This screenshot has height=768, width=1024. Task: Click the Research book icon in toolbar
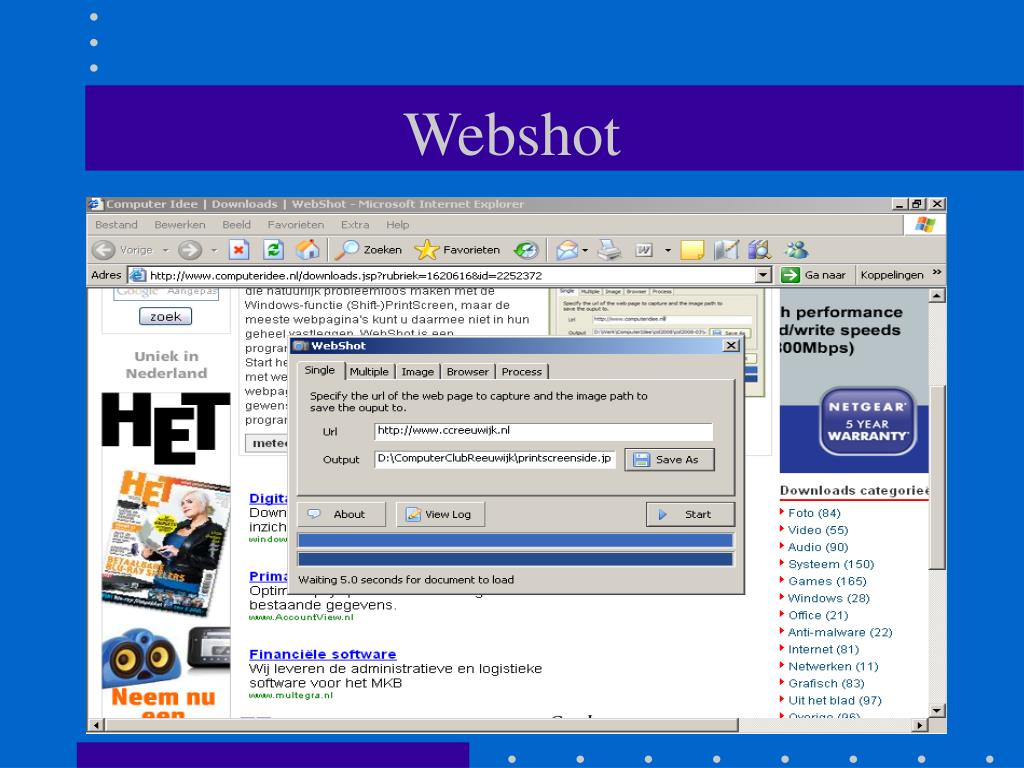[x=760, y=249]
